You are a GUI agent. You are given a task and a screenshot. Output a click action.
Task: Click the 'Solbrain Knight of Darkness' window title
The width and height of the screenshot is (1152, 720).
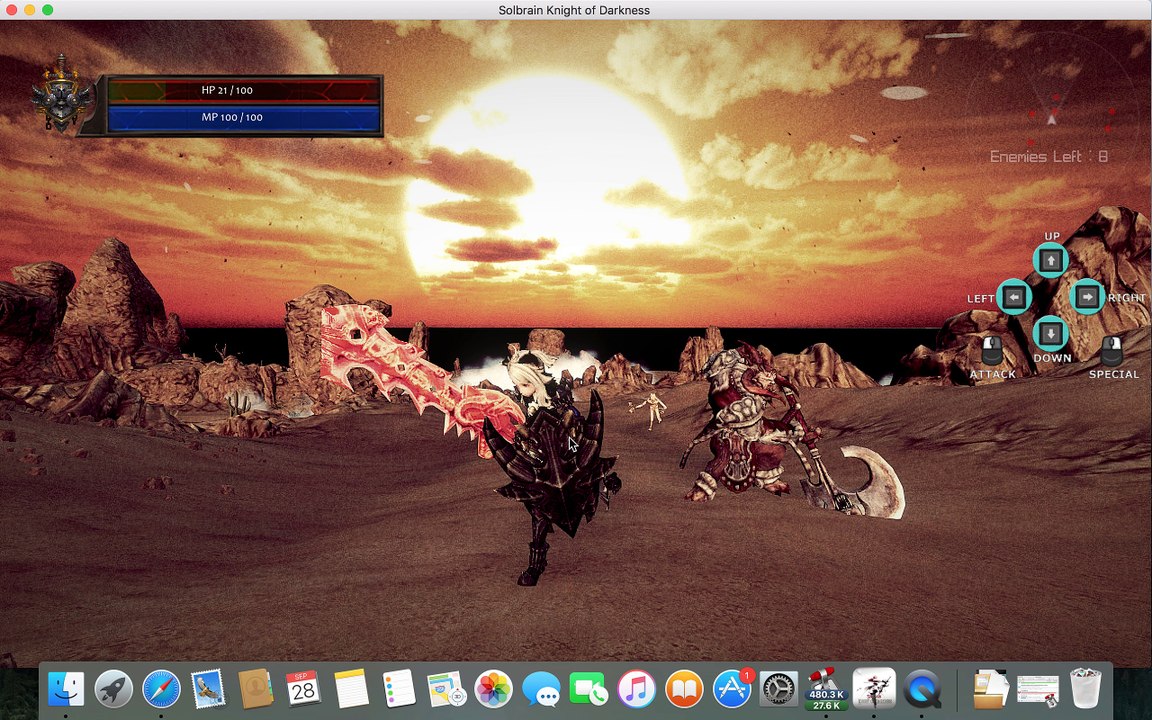coord(574,10)
